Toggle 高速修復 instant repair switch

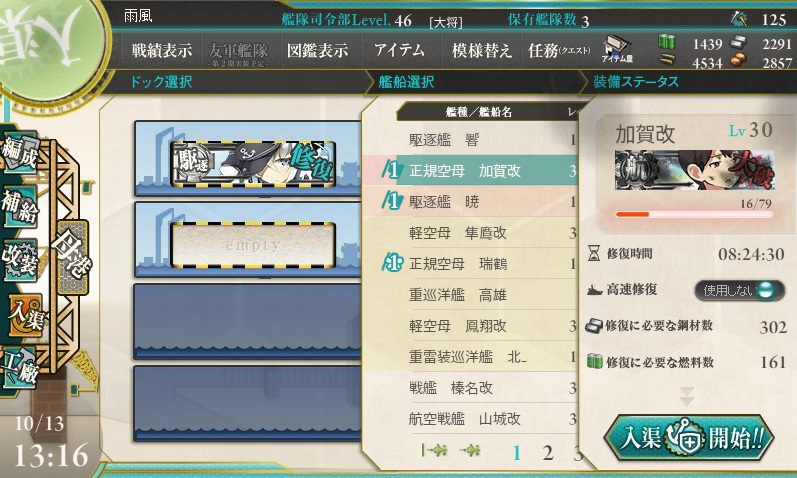pyautogui.click(x=739, y=290)
